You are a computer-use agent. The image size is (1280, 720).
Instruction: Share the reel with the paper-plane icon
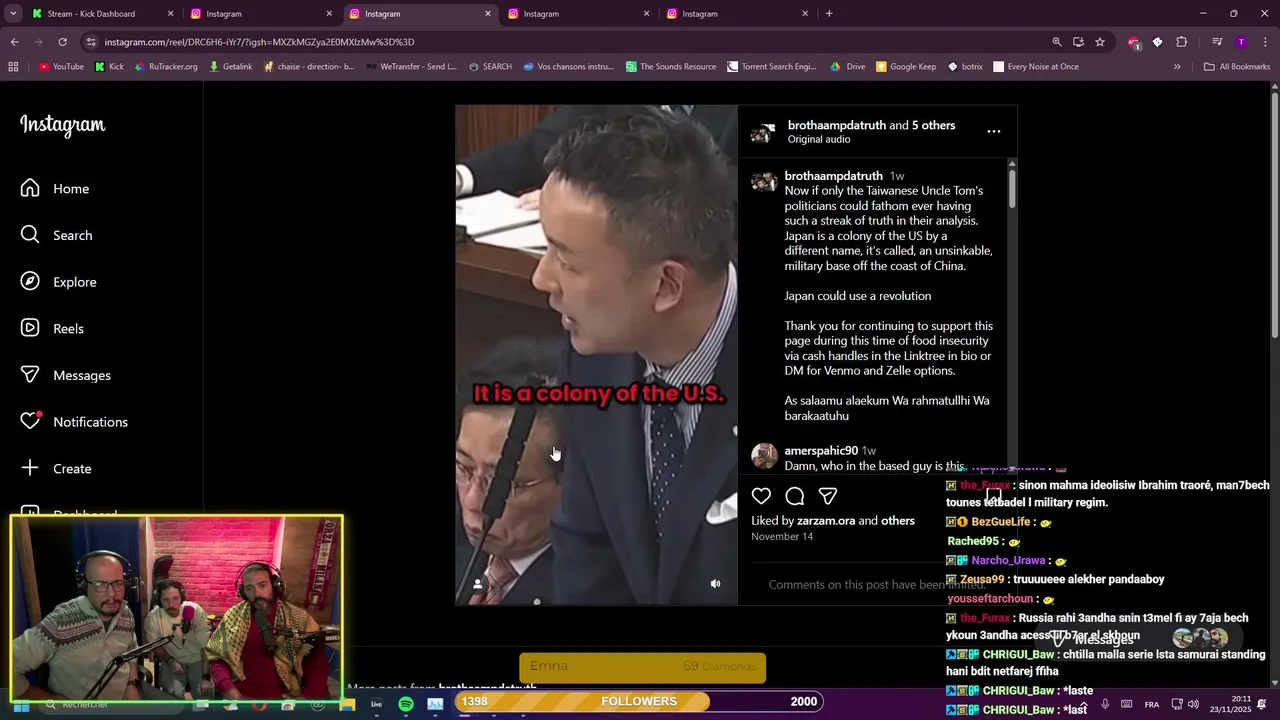pos(827,496)
